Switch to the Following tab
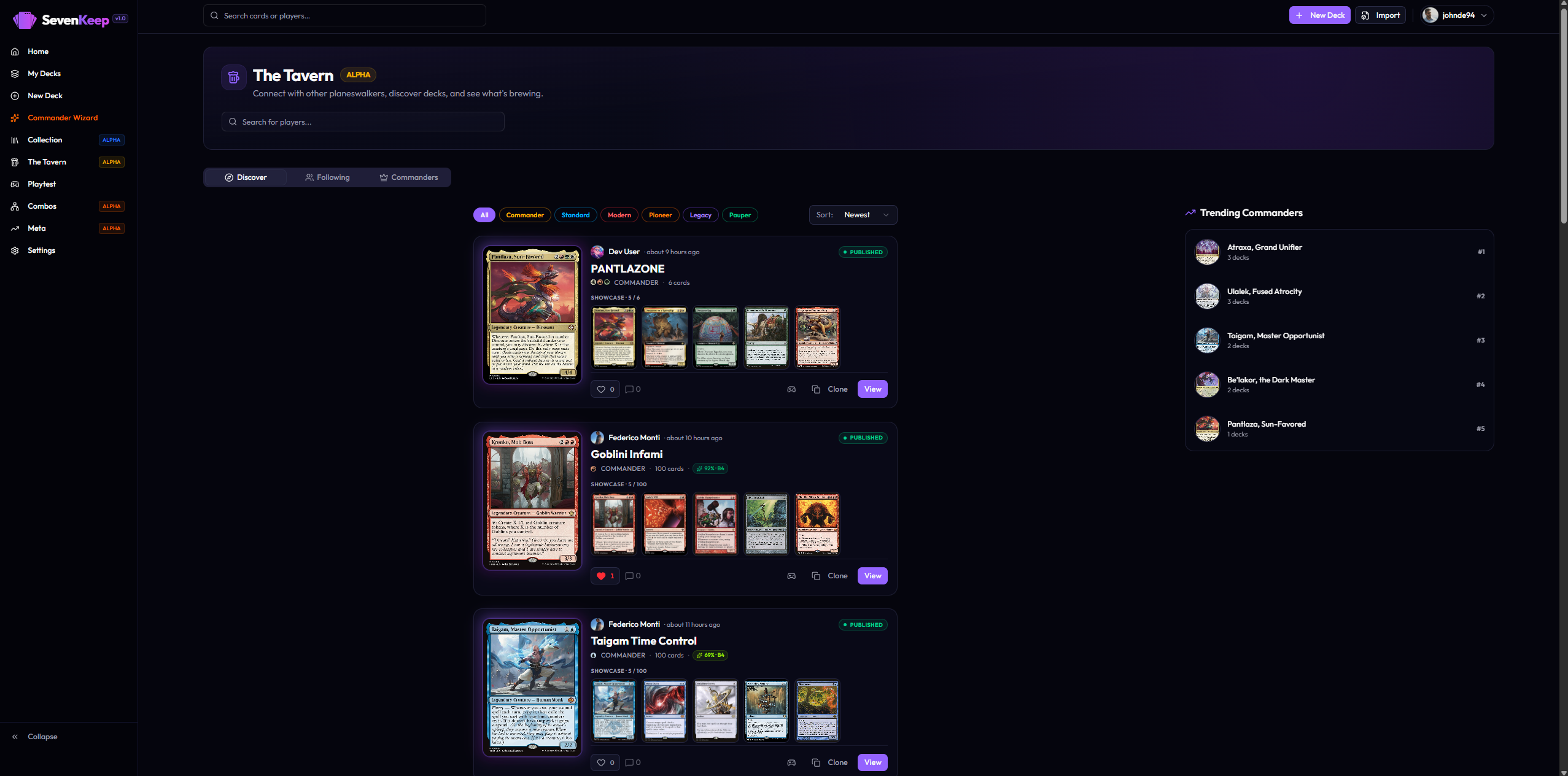The width and height of the screenshot is (1568, 776). point(327,177)
